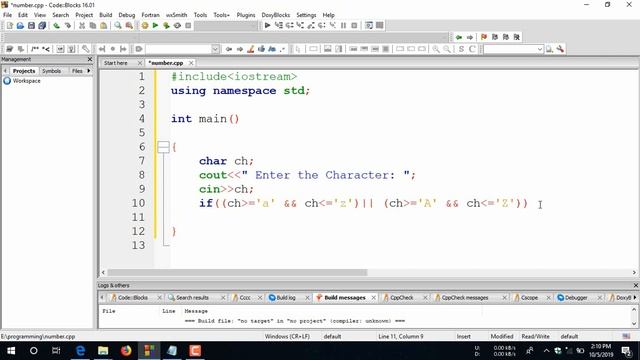Jump back with the green left arrow
Viewport: 640px width, 360px height.
(x=459, y=37)
